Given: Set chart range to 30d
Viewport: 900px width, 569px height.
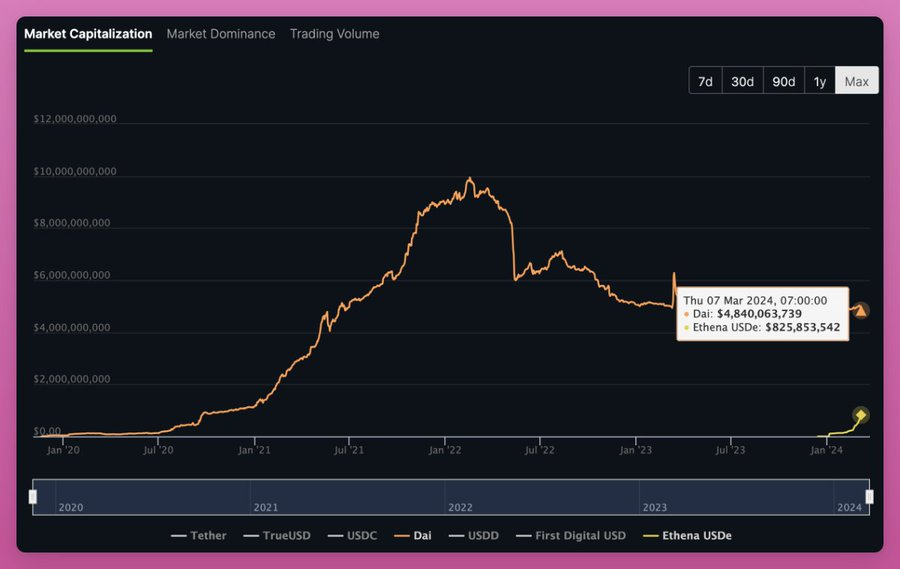Looking at the screenshot, I should (x=742, y=81).
